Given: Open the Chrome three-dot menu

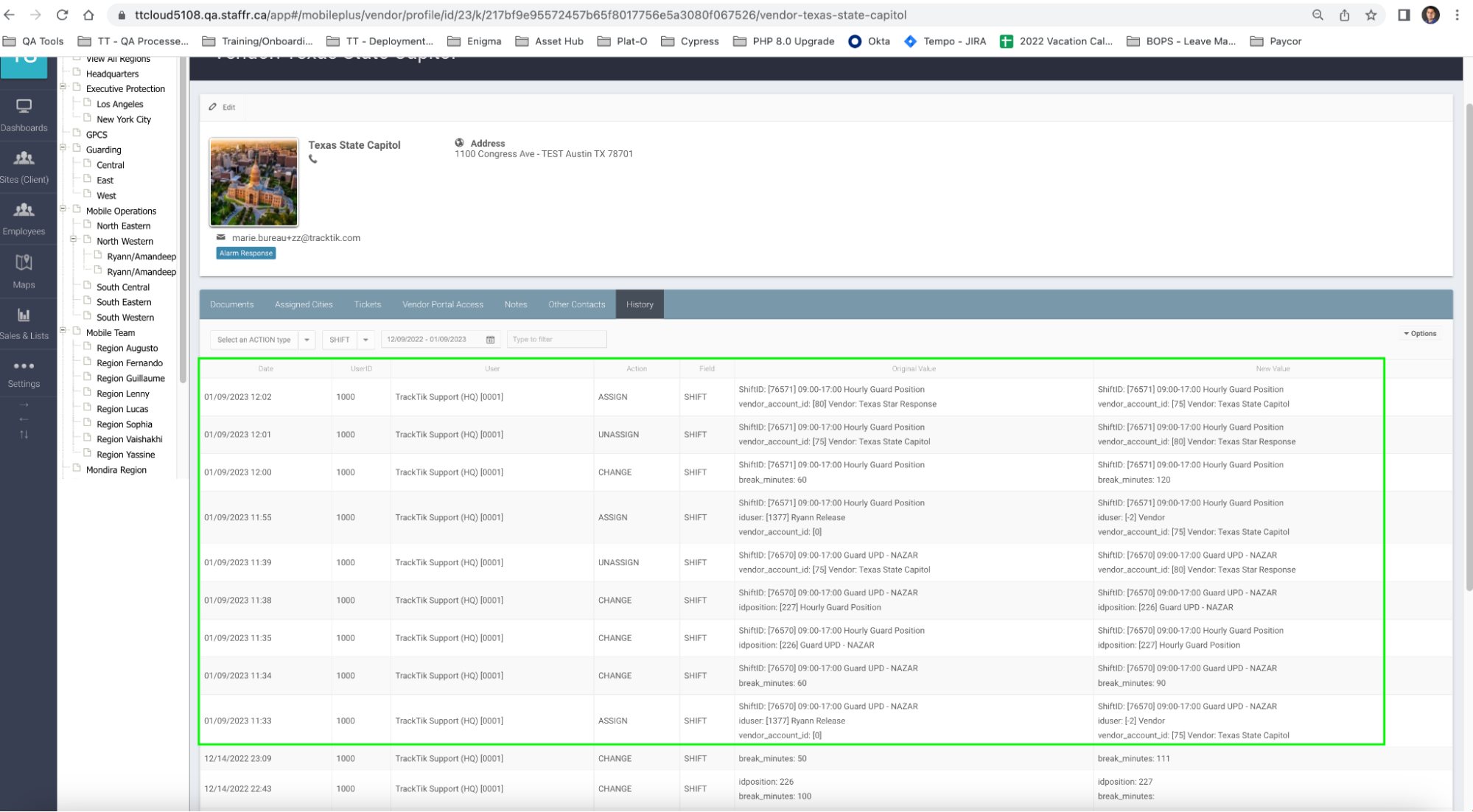Looking at the screenshot, I should 1457,15.
